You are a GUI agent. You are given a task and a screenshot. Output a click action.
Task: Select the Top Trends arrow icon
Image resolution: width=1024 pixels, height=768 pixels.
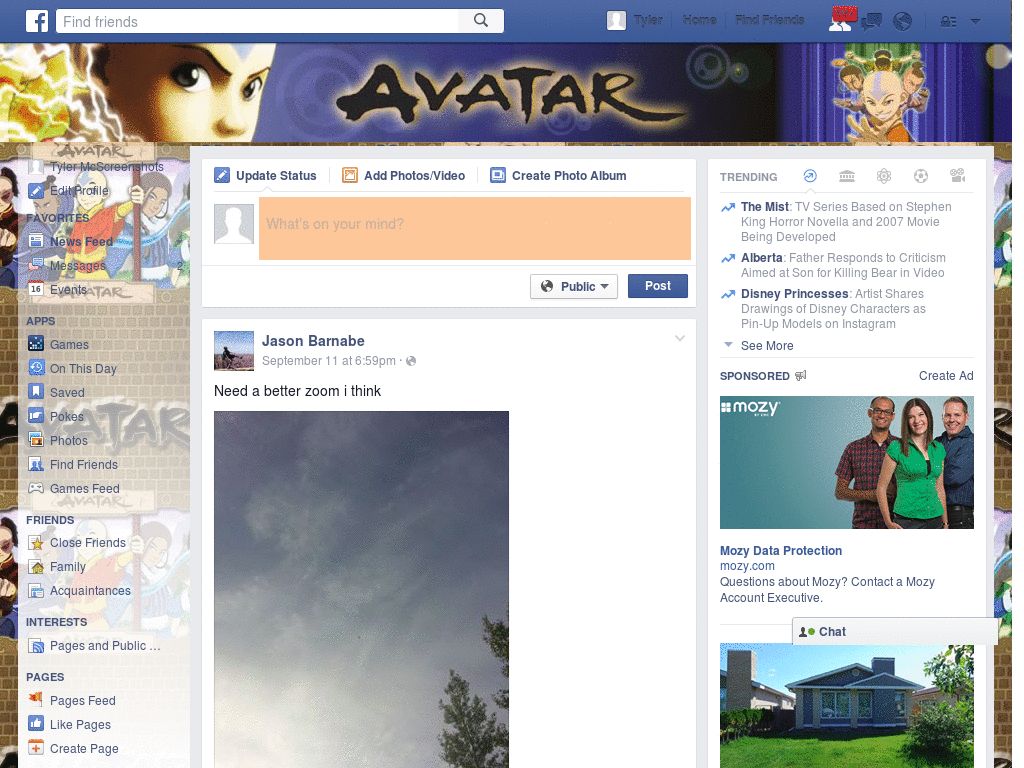click(x=810, y=175)
